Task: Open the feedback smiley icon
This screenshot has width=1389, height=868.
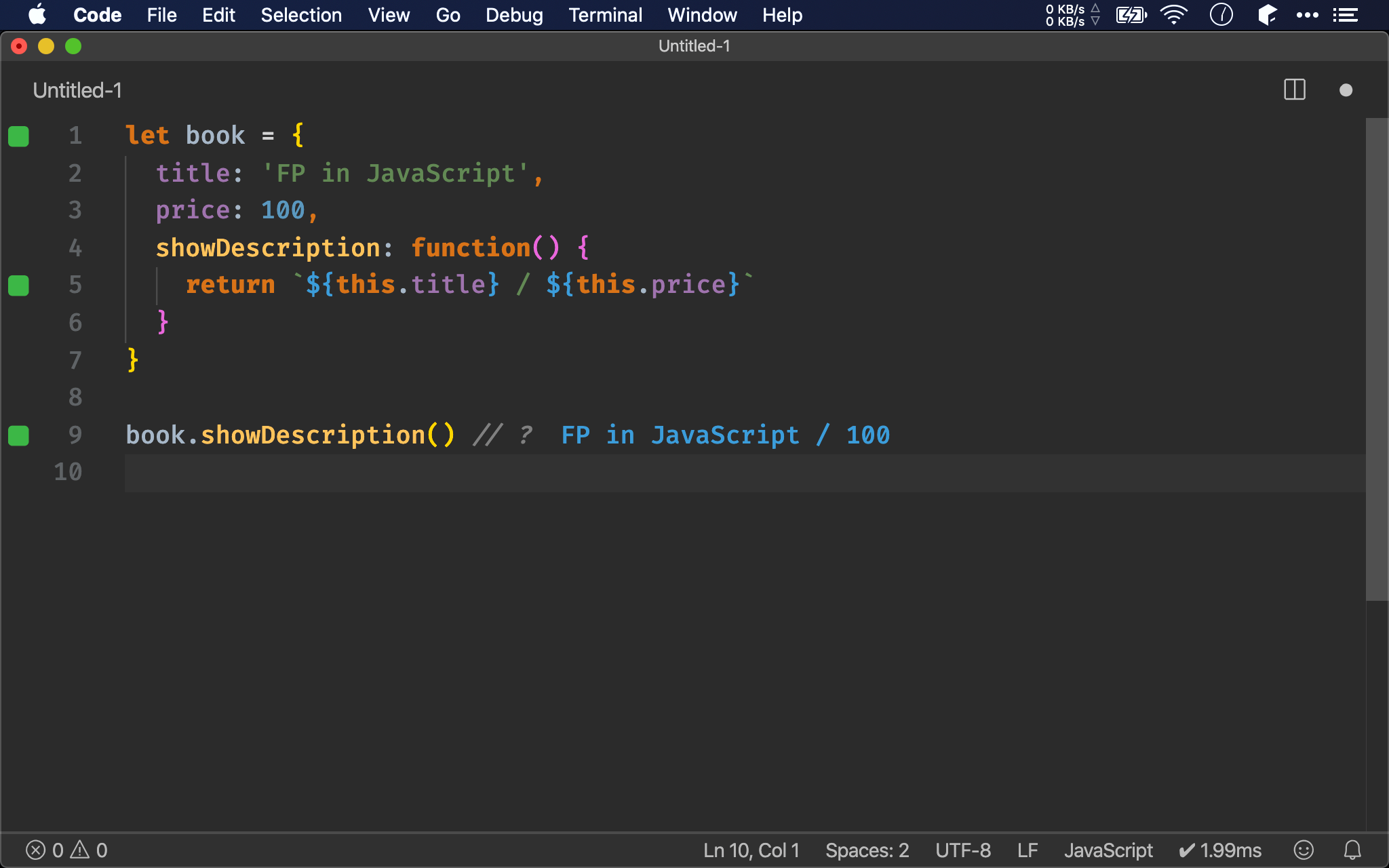Action: point(1303,850)
